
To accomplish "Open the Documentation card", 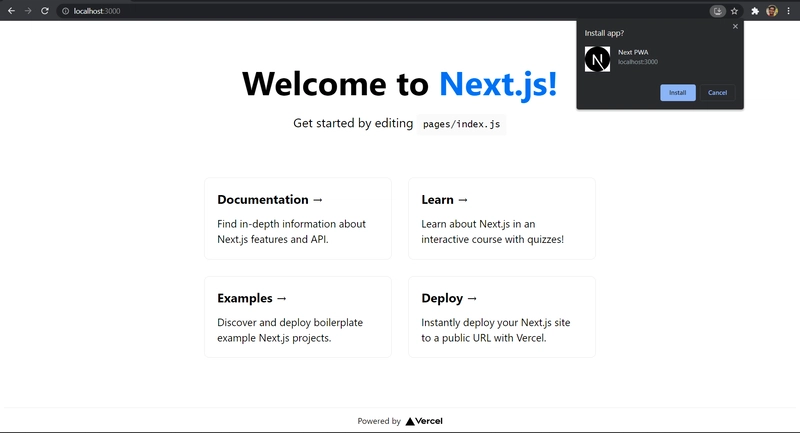I will point(298,218).
